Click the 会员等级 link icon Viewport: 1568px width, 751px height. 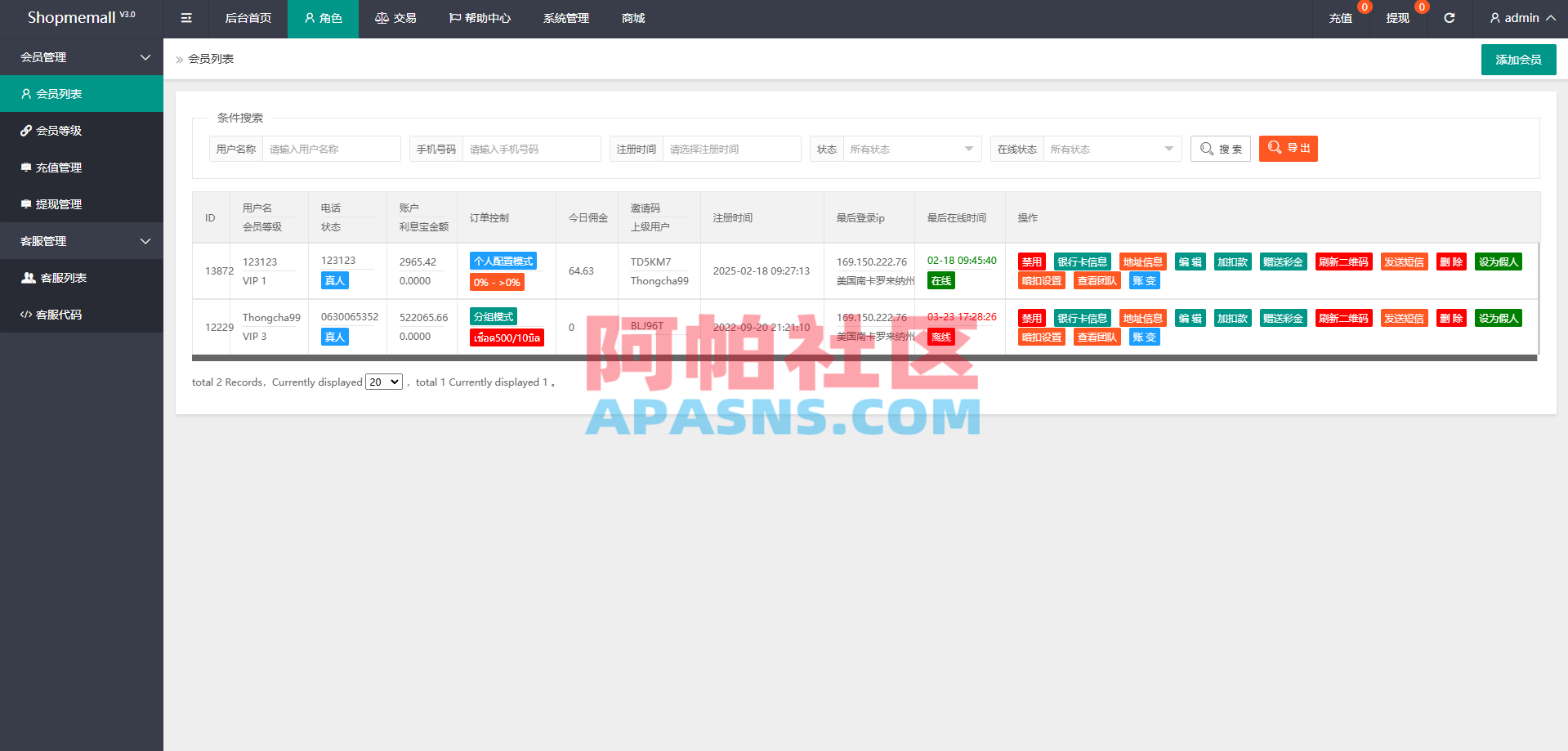(x=25, y=130)
